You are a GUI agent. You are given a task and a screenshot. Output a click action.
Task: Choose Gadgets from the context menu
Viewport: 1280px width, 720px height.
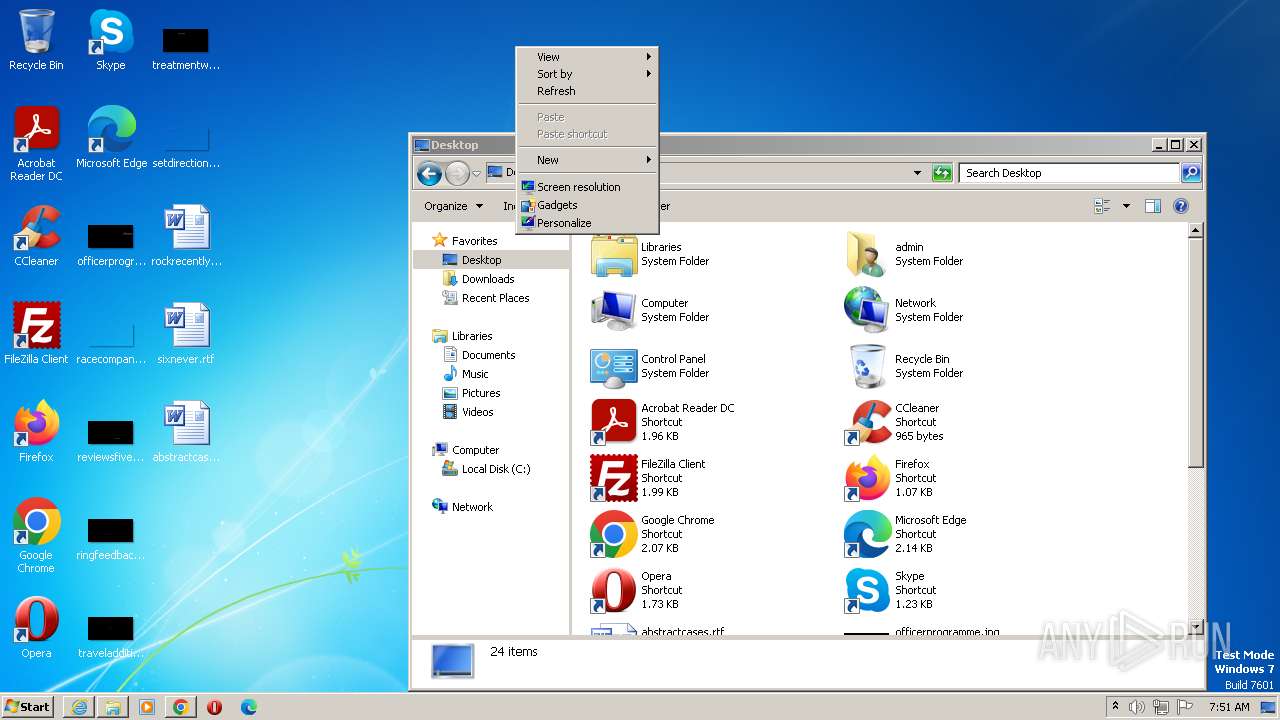tap(587, 205)
